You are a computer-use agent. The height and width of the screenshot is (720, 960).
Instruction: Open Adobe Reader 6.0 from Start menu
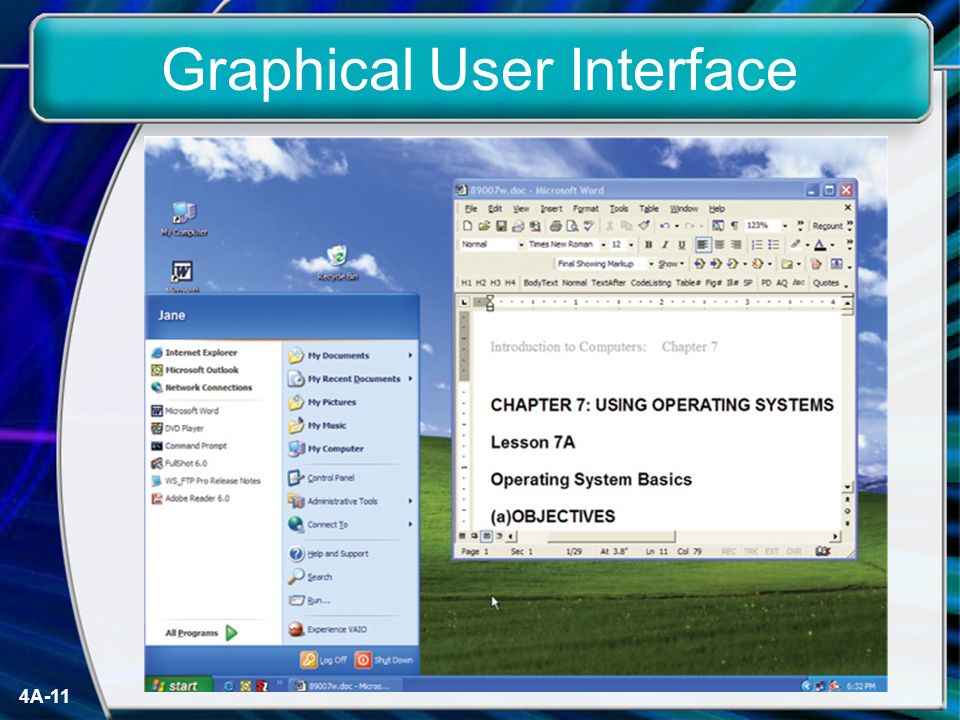190,498
